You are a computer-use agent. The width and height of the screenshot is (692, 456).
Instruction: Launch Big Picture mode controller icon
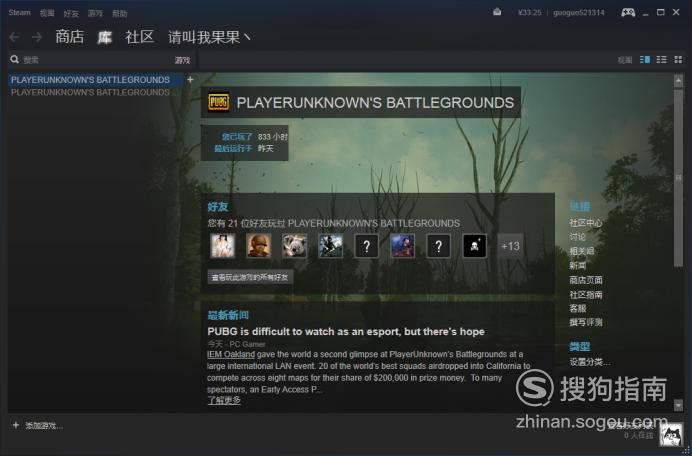tap(628, 12)
